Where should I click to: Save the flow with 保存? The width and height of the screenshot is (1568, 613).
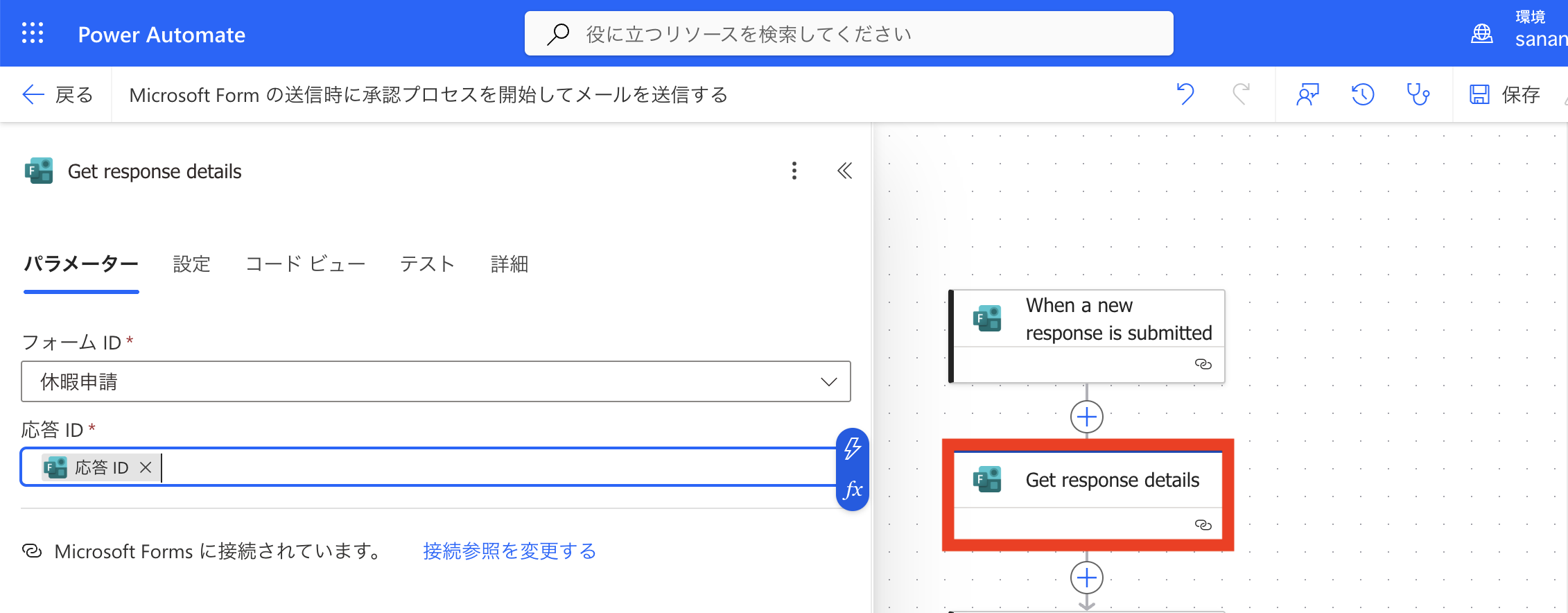1505,94
